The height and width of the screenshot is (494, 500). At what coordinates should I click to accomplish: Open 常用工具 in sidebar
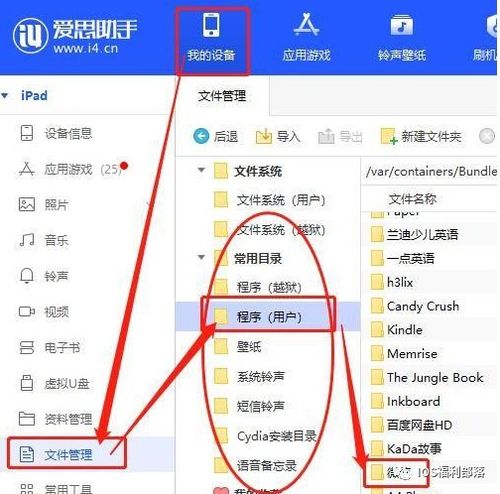tap(55, 489)
